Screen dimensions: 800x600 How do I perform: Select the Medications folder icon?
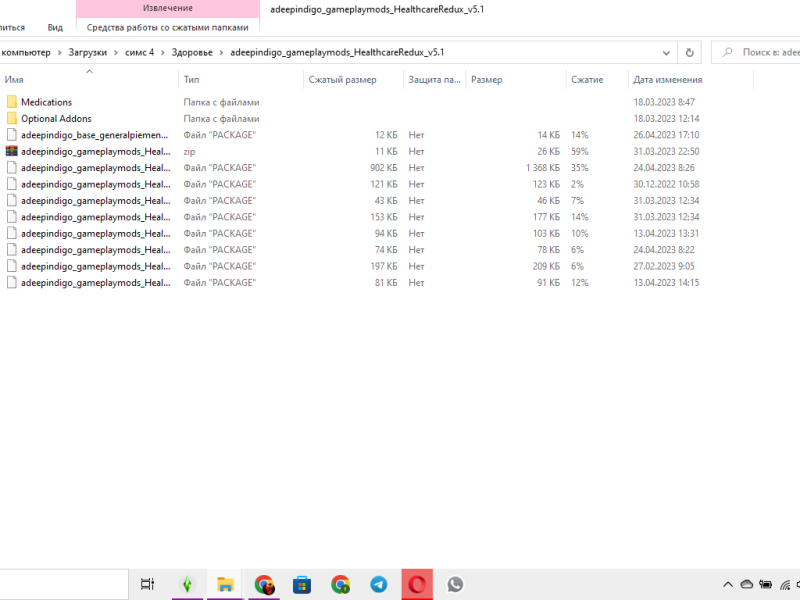click(12, 102)
